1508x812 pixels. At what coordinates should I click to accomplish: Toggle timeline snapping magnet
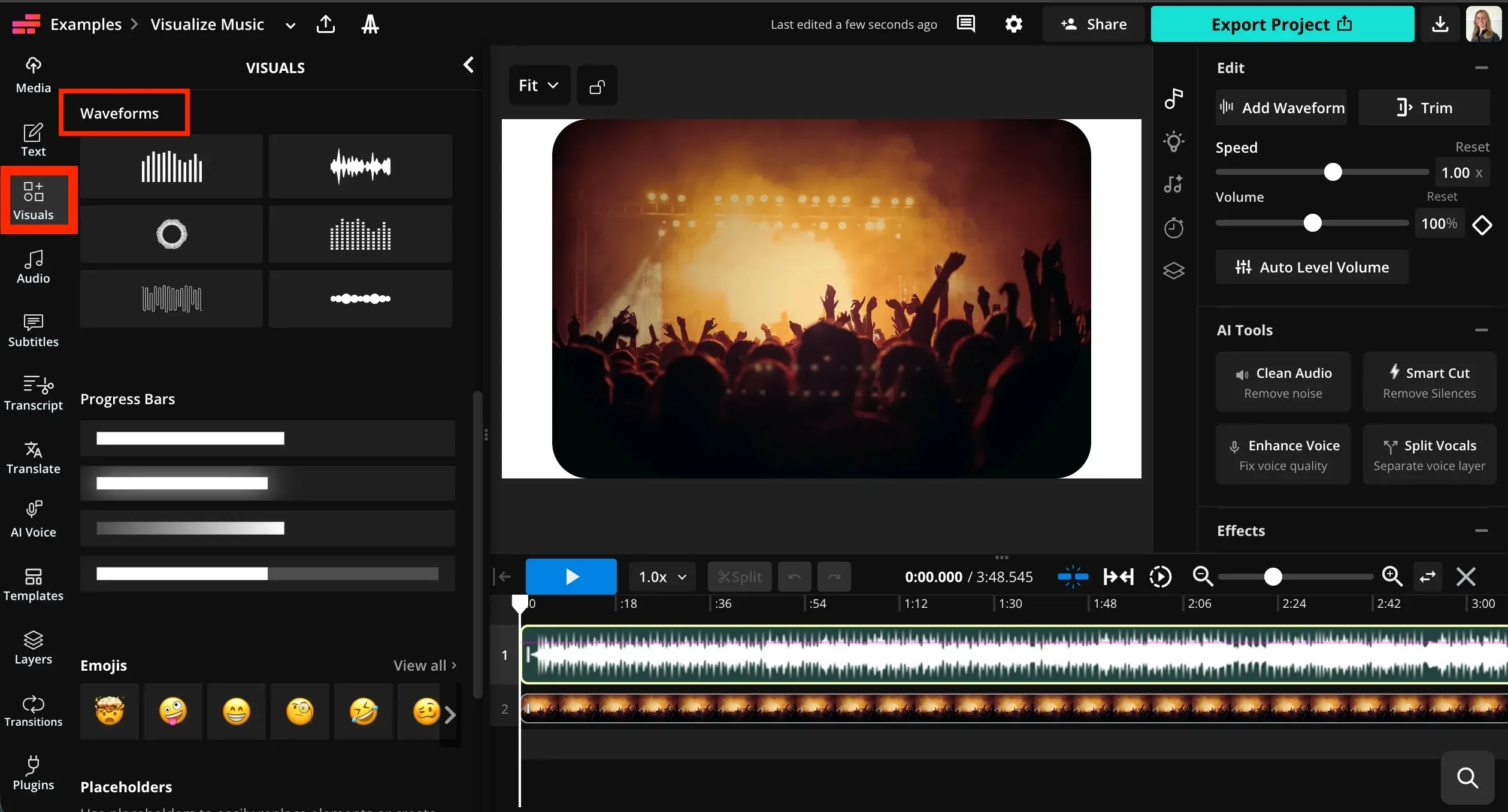coord(1072,576)
